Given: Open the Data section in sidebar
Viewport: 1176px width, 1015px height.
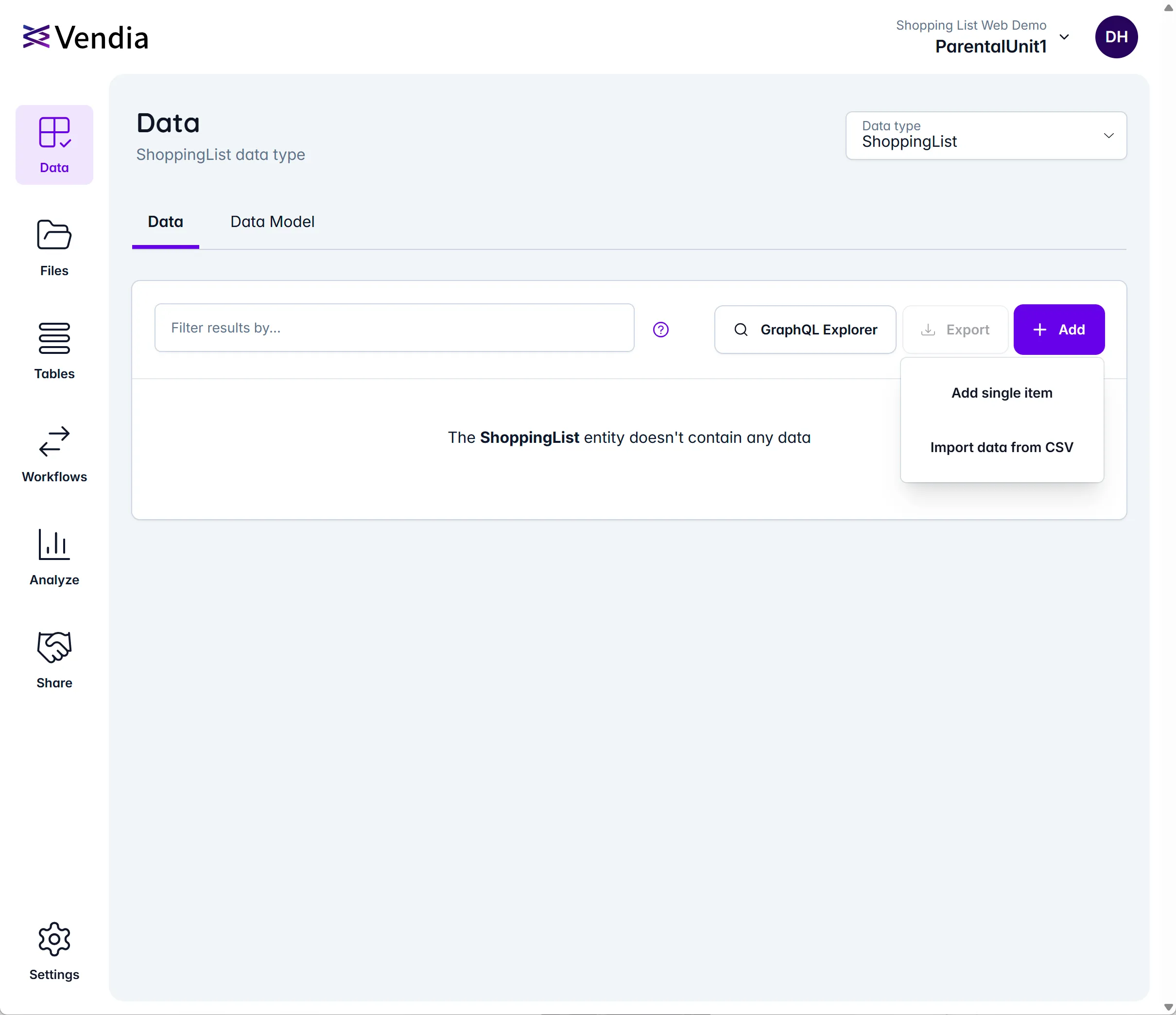Looking at the screenshot, I should coord(54,145).
